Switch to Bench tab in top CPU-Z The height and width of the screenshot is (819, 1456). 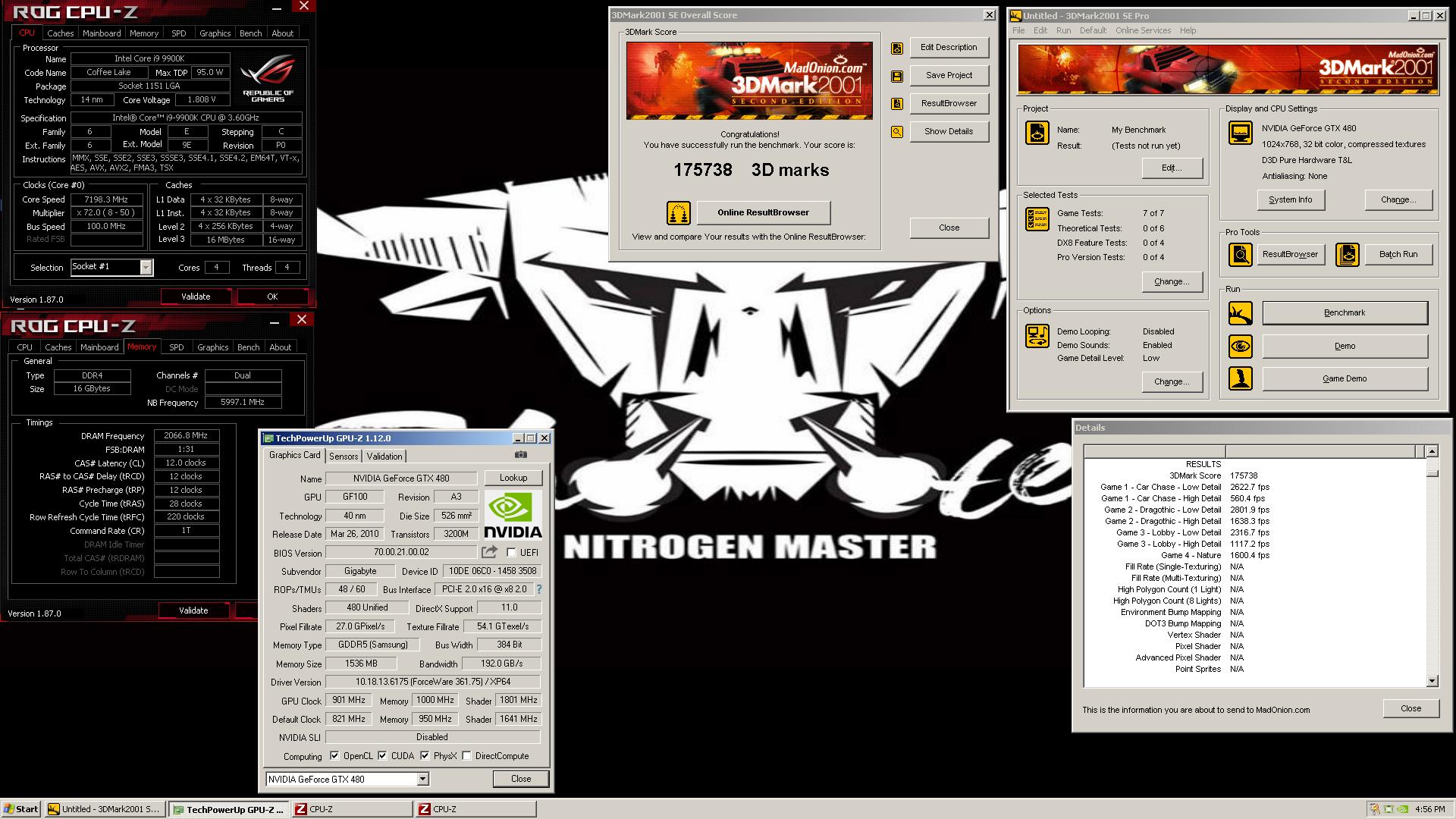click(250, 33)
